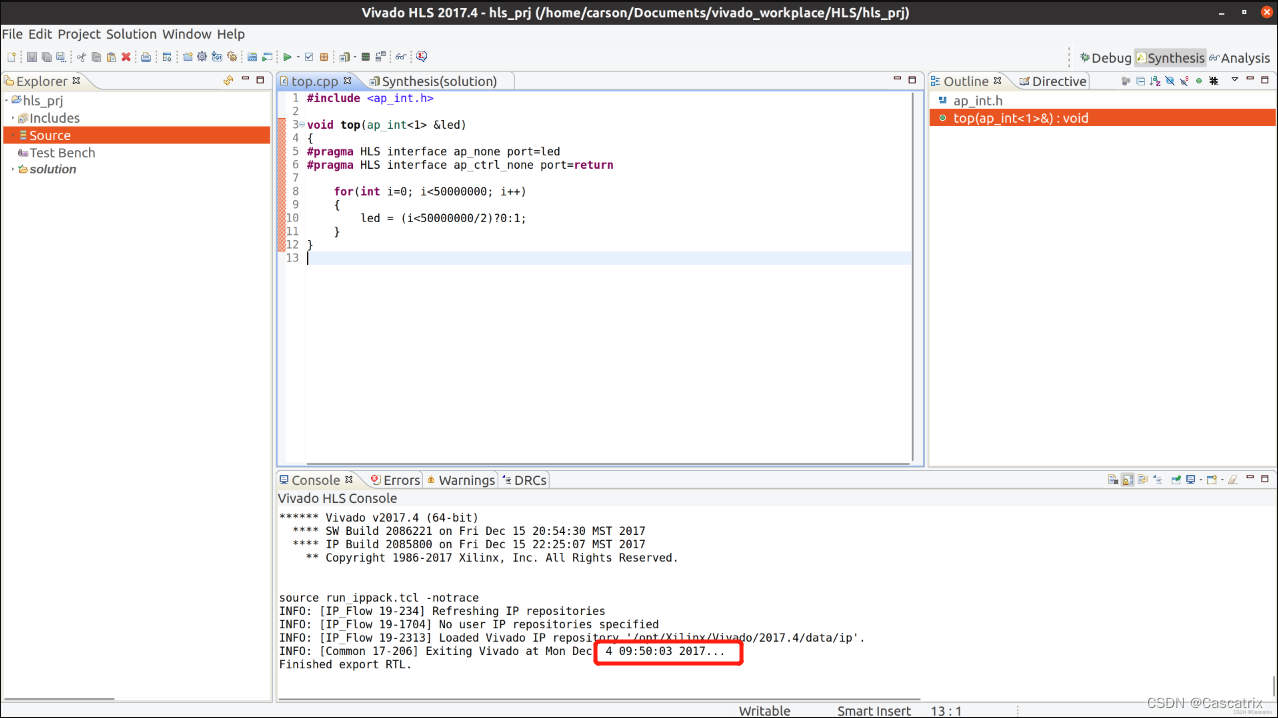Click green dot Hide Non-Public icon in Outline
This screenshot has width=1278, height=718.
pyautogui.click(x=1199, y=80)
